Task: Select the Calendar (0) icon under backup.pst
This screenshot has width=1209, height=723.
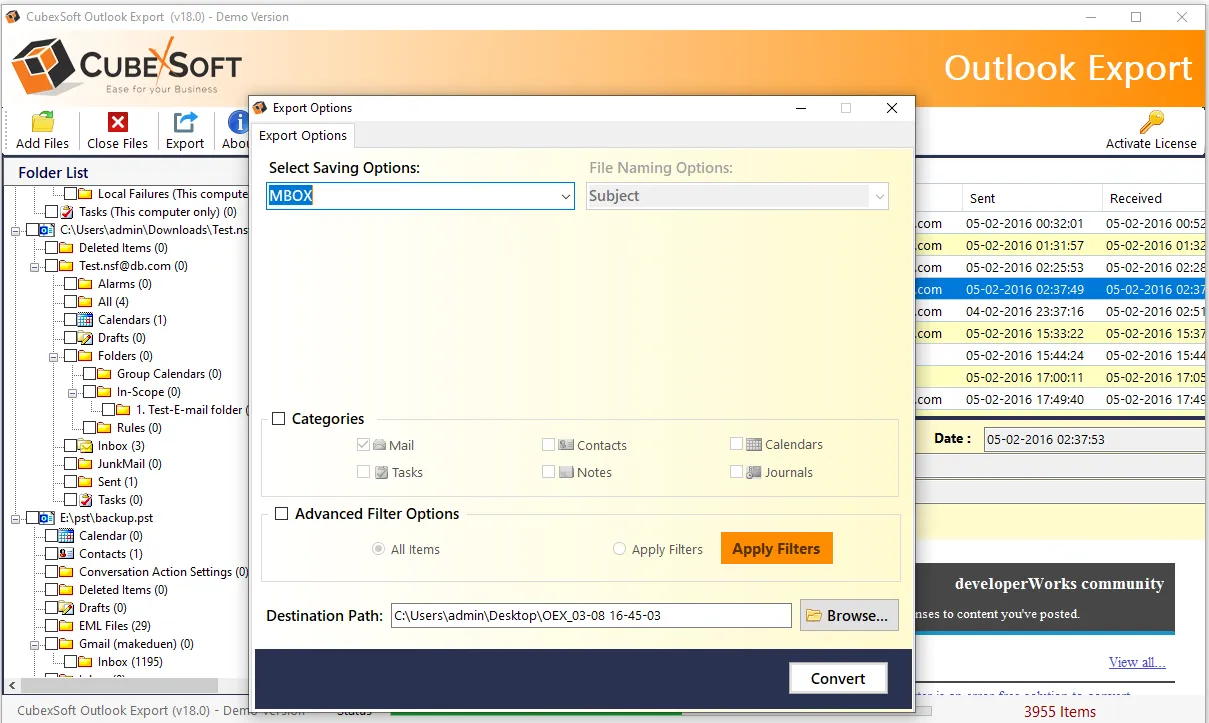Action: tap(66, 536)
